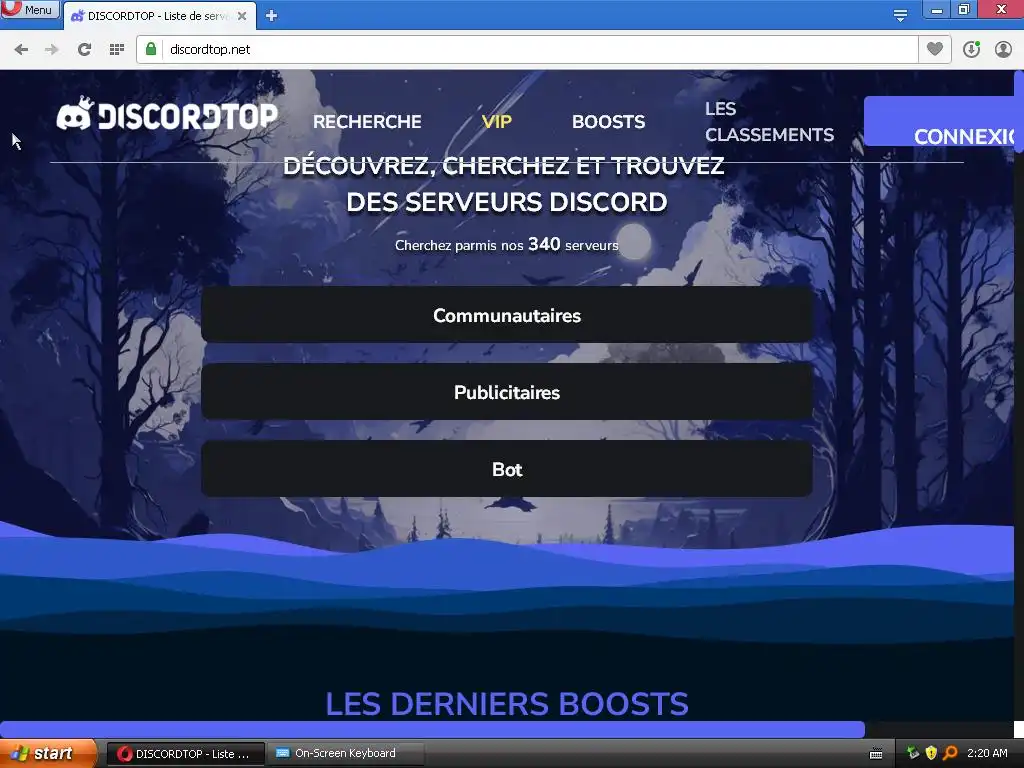
Task: Go forward with the forward arrow
Action: click(x=52, y=50)
